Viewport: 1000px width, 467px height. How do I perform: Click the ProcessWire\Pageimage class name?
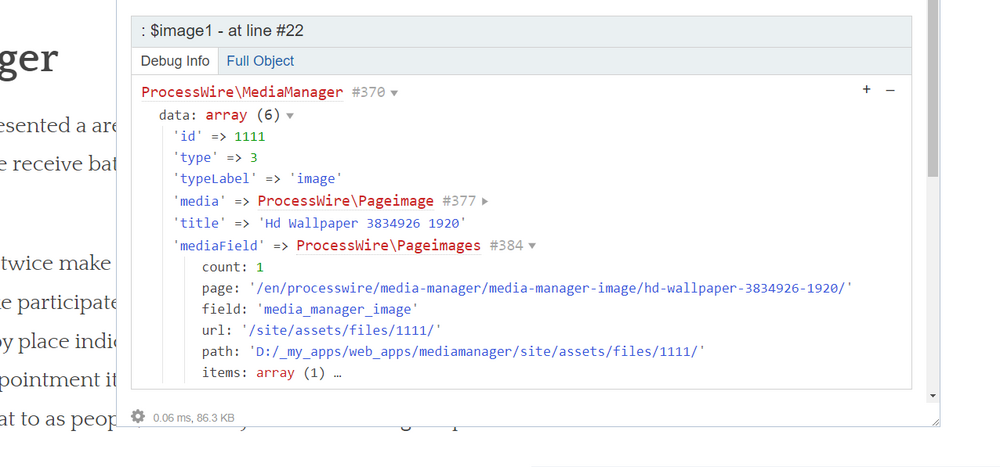346,201
